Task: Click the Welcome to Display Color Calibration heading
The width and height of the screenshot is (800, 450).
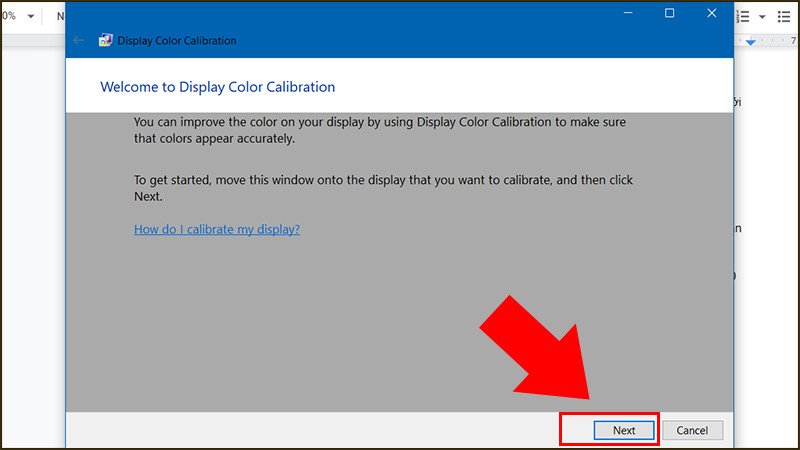Action: pyautogui.click(x=217, y=87)
